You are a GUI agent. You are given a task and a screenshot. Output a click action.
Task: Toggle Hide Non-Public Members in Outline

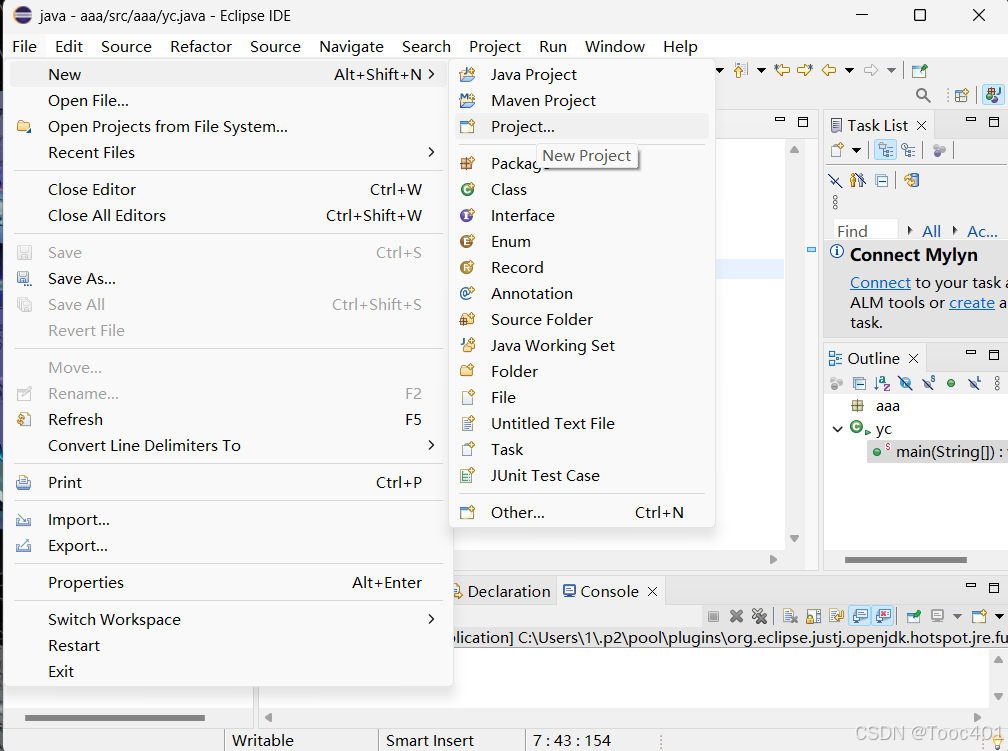coord(951,384)
